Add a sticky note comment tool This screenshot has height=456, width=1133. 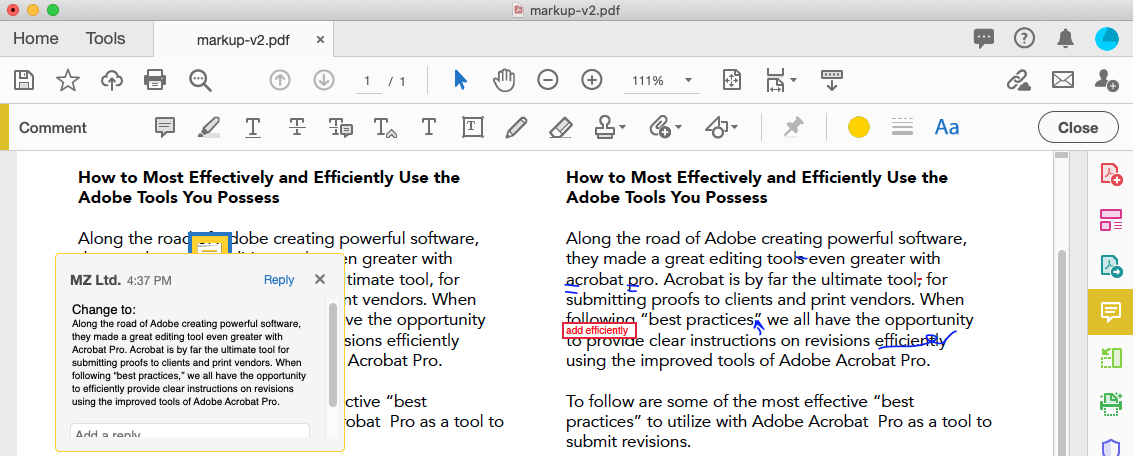[165, 128]
